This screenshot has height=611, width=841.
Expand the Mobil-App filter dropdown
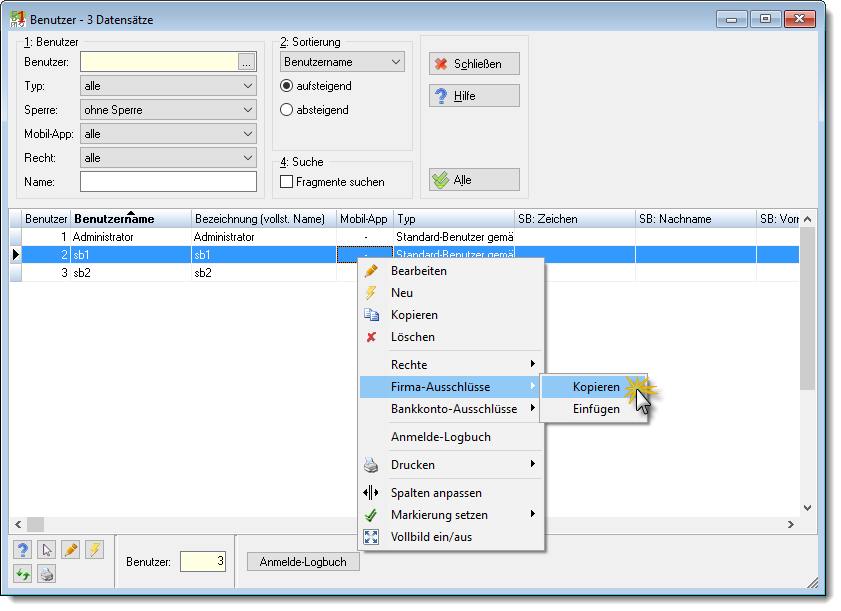coord(168,134)
